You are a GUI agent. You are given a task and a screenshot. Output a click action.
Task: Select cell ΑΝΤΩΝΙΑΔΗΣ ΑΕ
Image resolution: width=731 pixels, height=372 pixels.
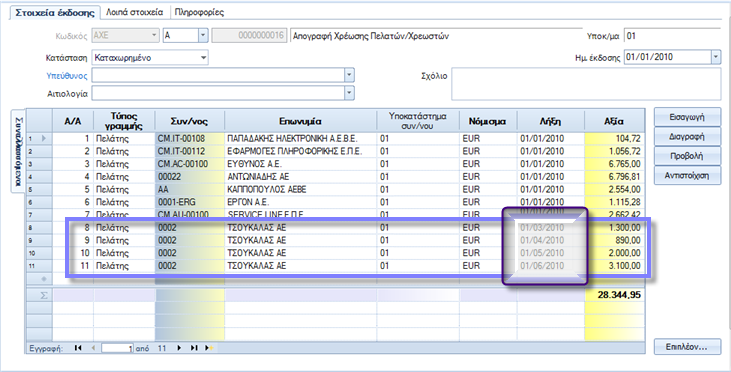point(300,177)
